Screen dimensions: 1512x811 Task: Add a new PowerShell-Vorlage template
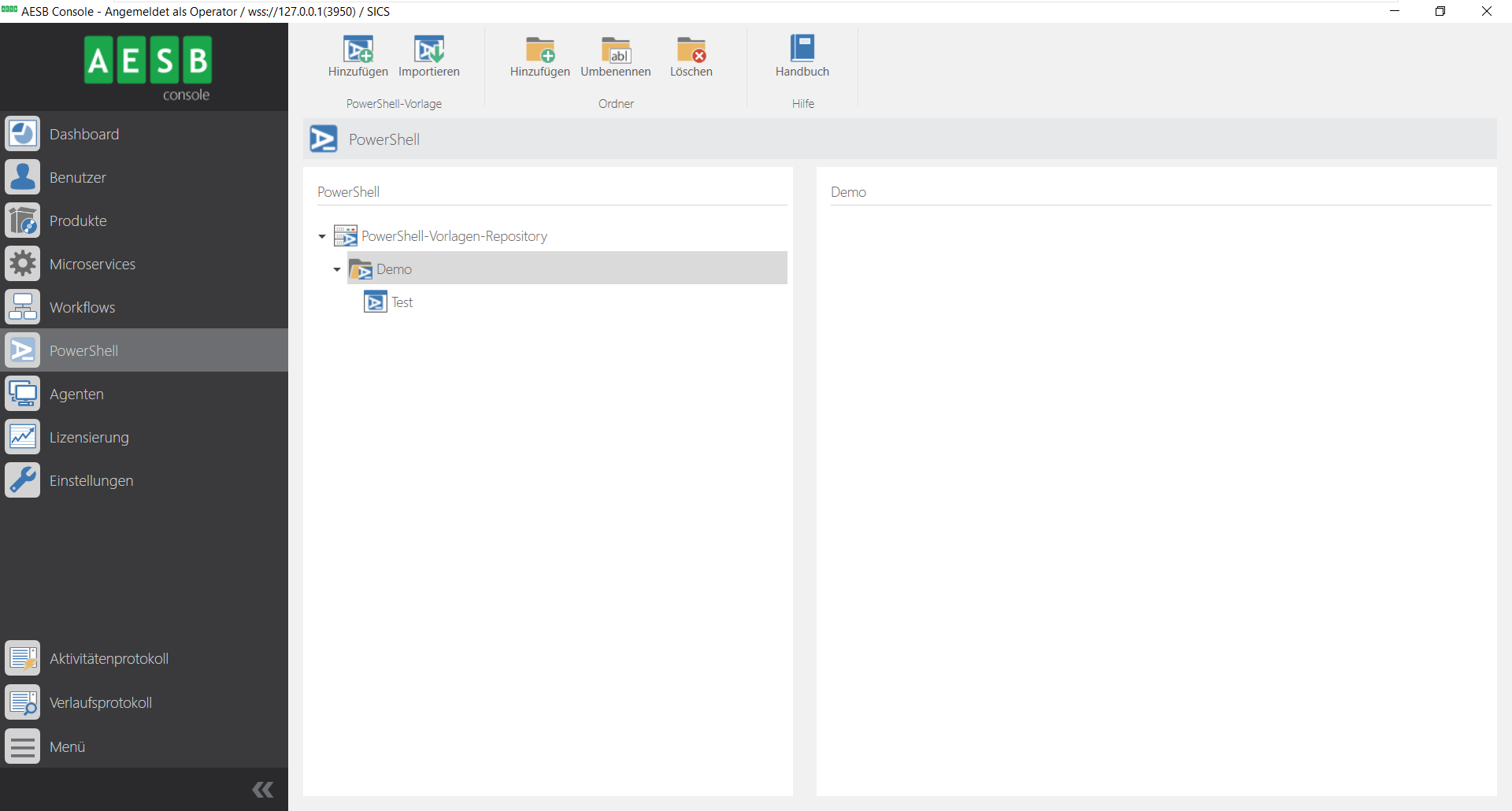pos(357,57)
